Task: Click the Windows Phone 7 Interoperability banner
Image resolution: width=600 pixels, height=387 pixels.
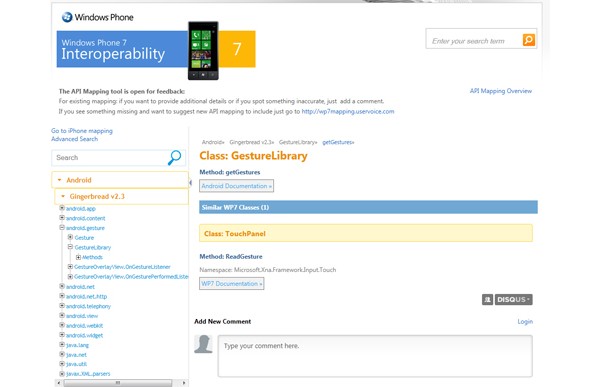Action: [156, 49]
